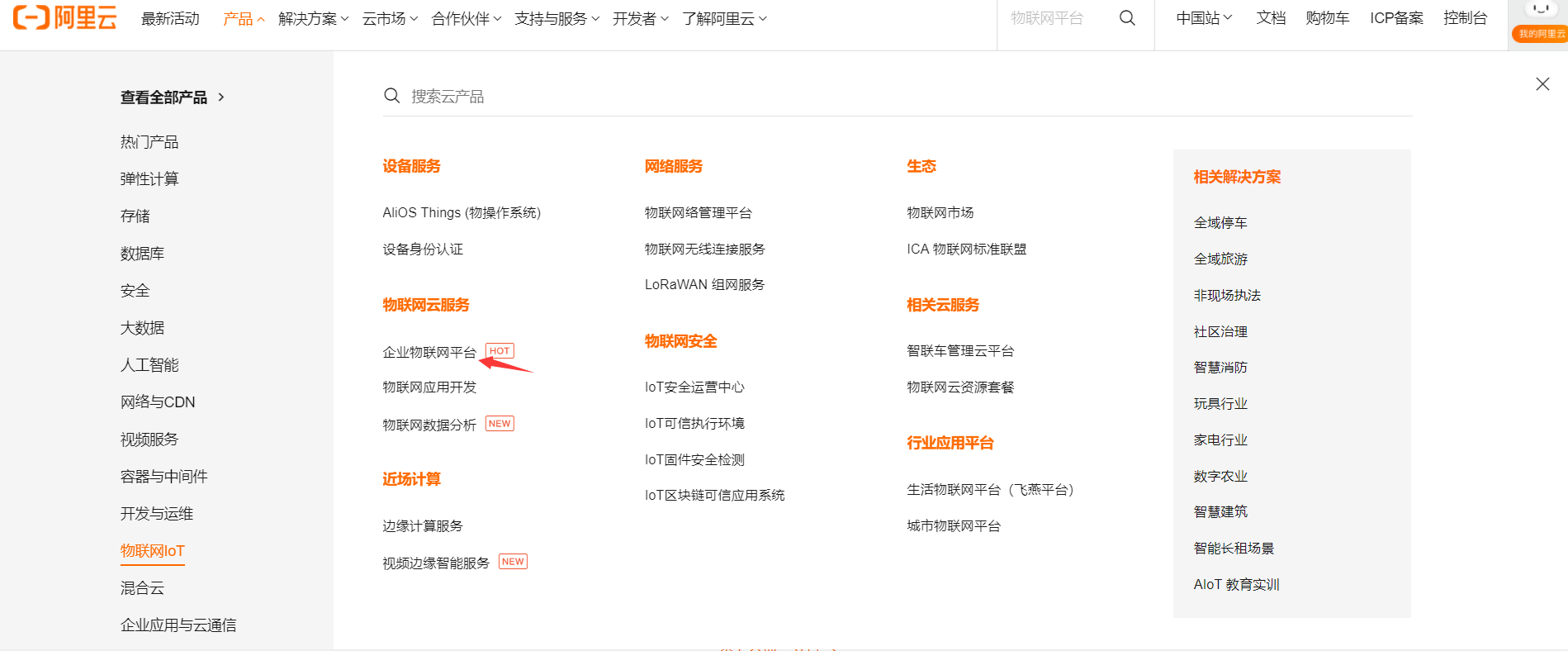This screenshot has width=1568, height=651.
Task: Open 企业物联网平台 product link
Action: click(x=429, y=352)
